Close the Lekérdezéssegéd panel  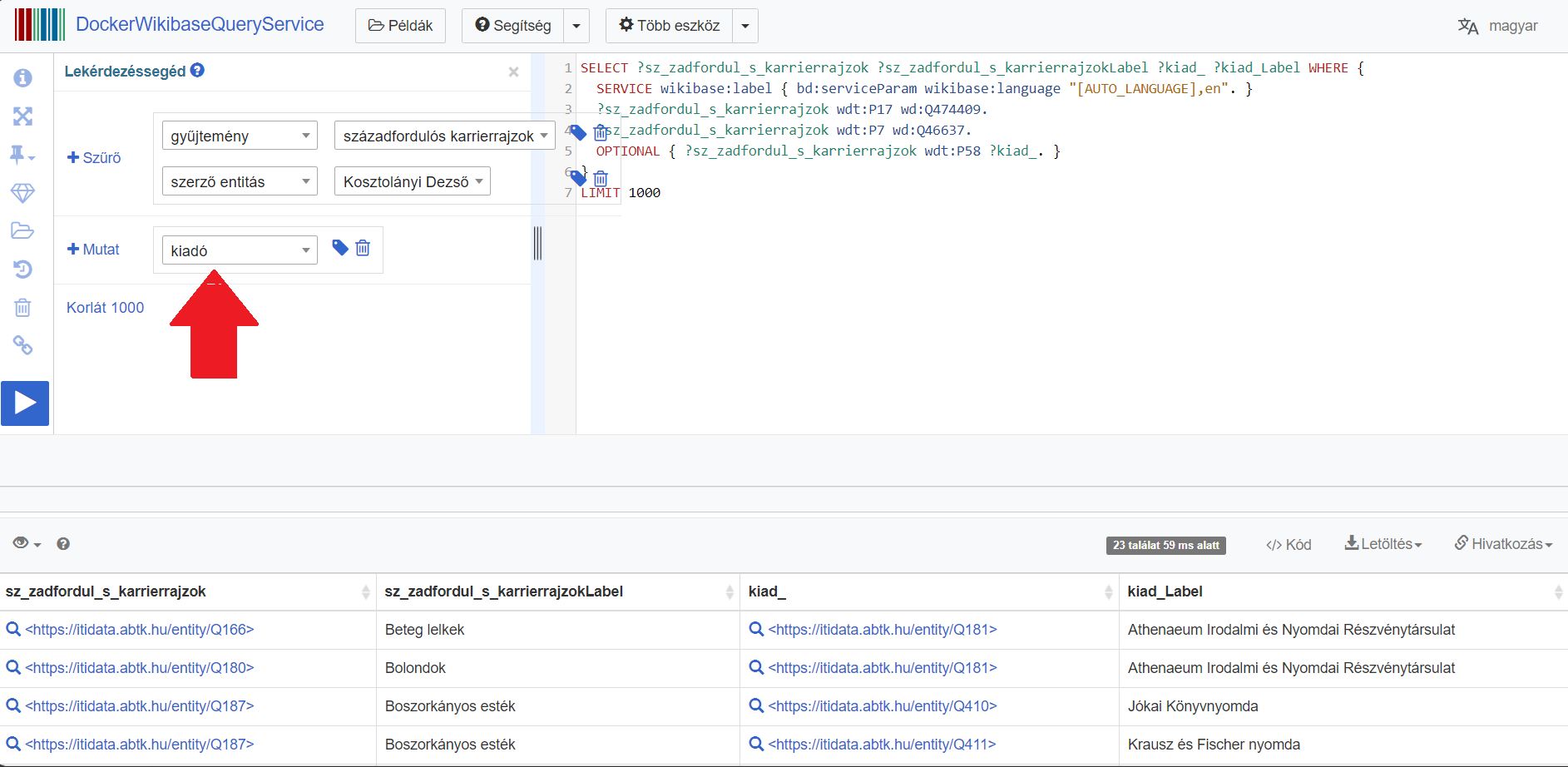513,72
